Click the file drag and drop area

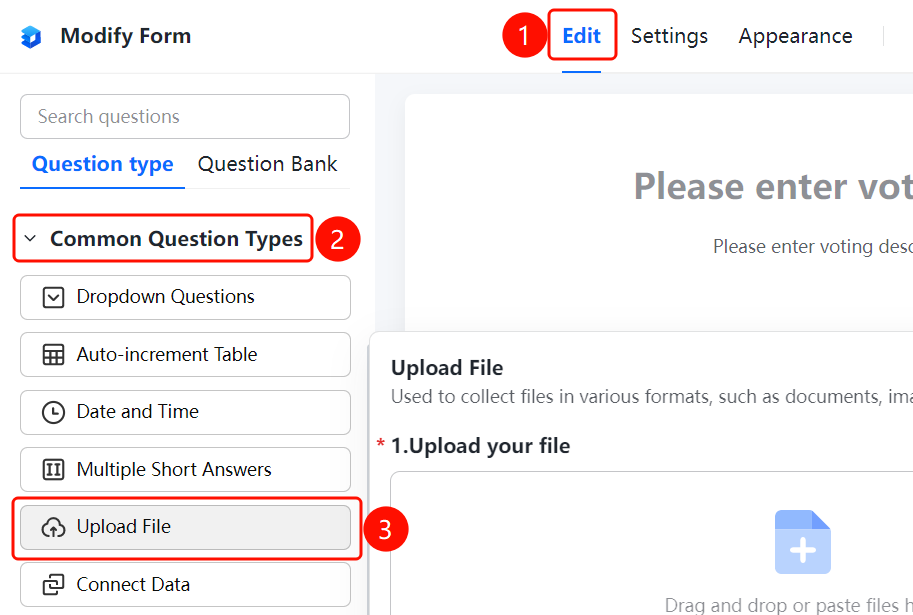click(x=652, y=543)
